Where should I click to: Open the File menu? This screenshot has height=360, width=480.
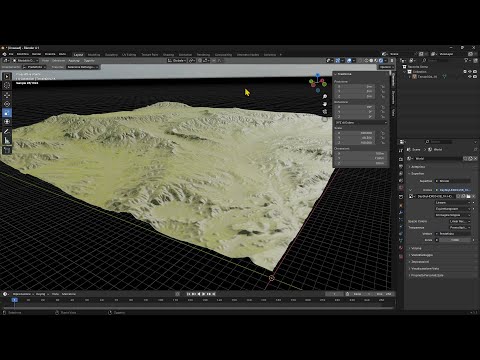[x=11, y=54]
